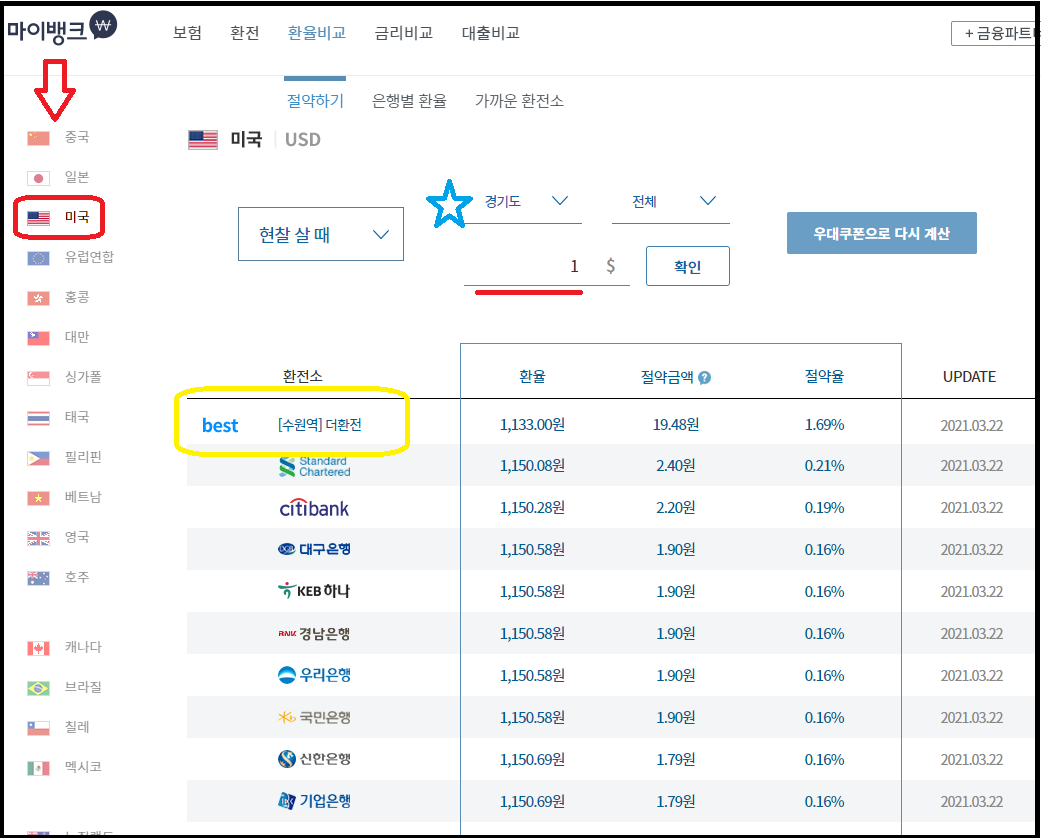This screenshot has width=1041, height=838.
Task: Select the Australia flag icon
Action: [x=39, y=578]
